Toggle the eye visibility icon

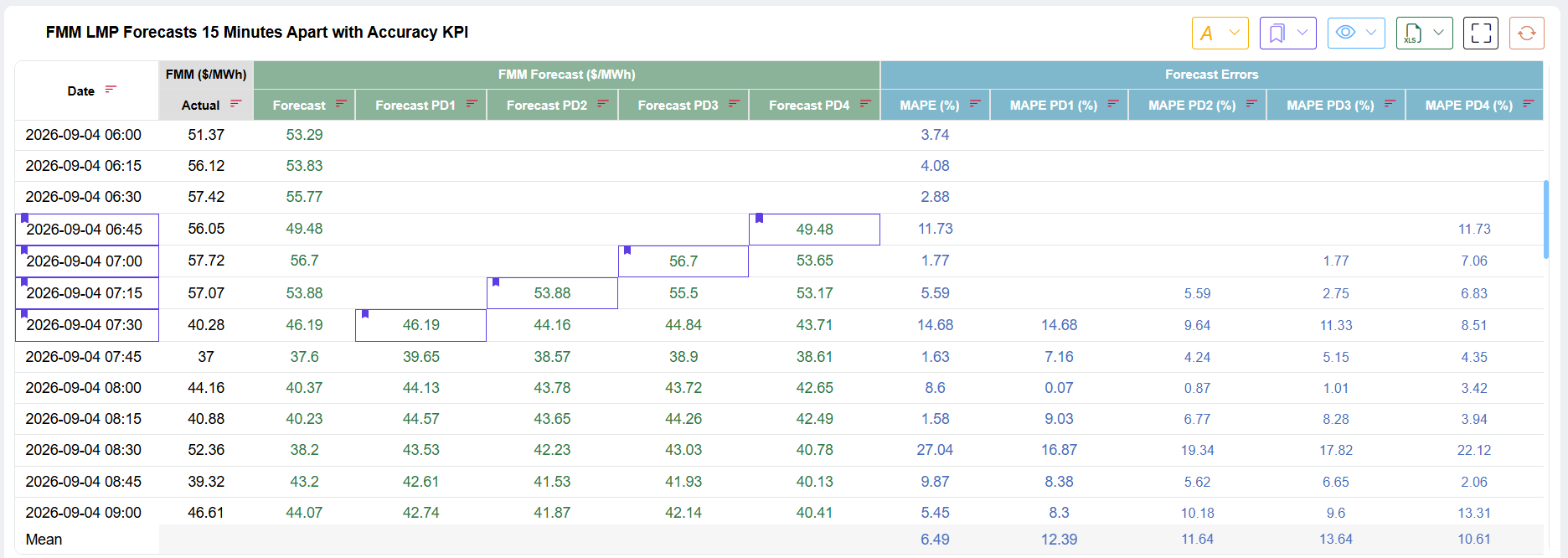[1345, 32]
